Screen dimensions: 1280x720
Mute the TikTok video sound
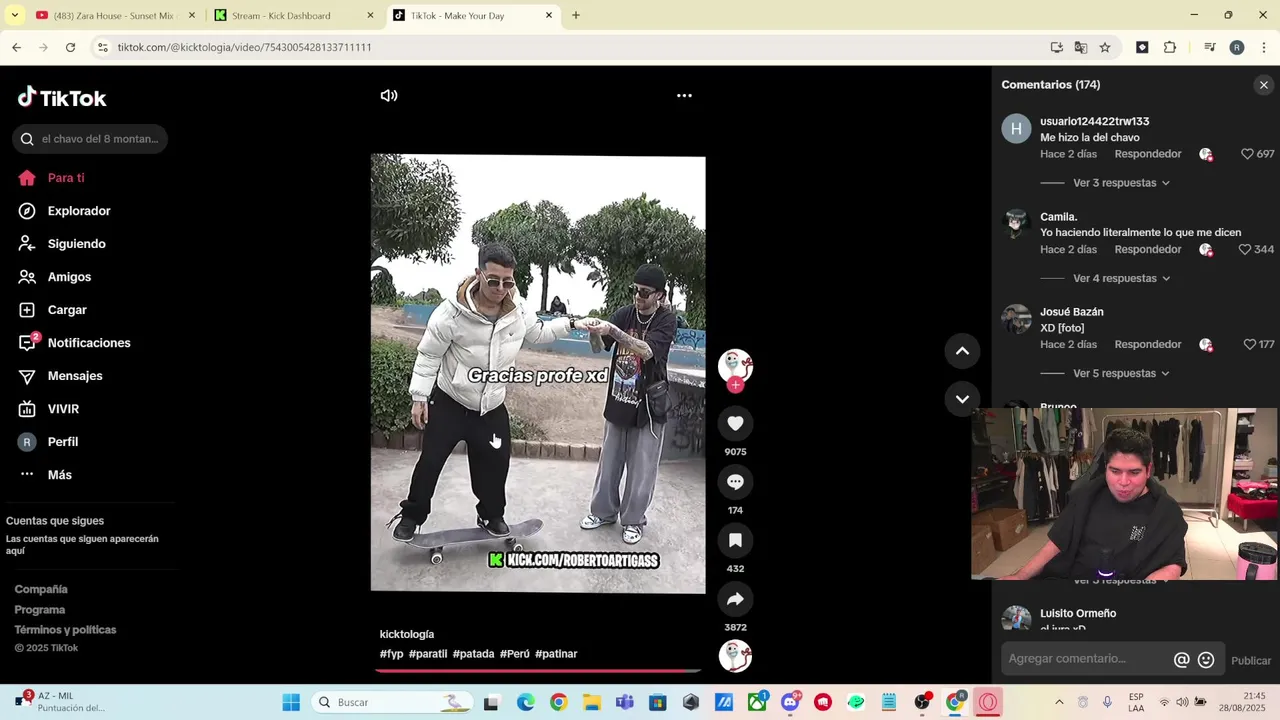[389, 96]
